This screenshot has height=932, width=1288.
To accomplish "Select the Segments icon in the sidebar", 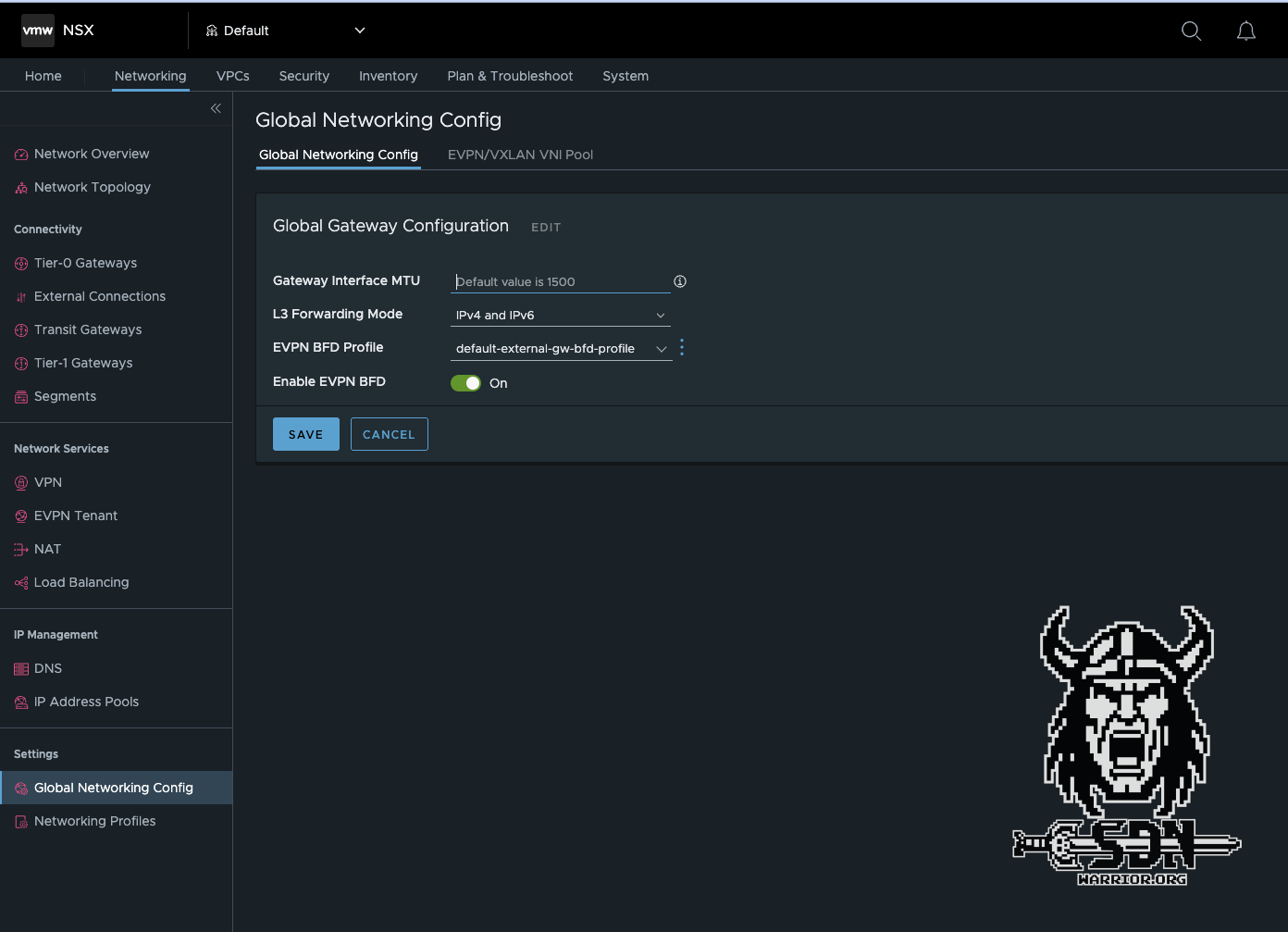I will (x=19, y=396).
